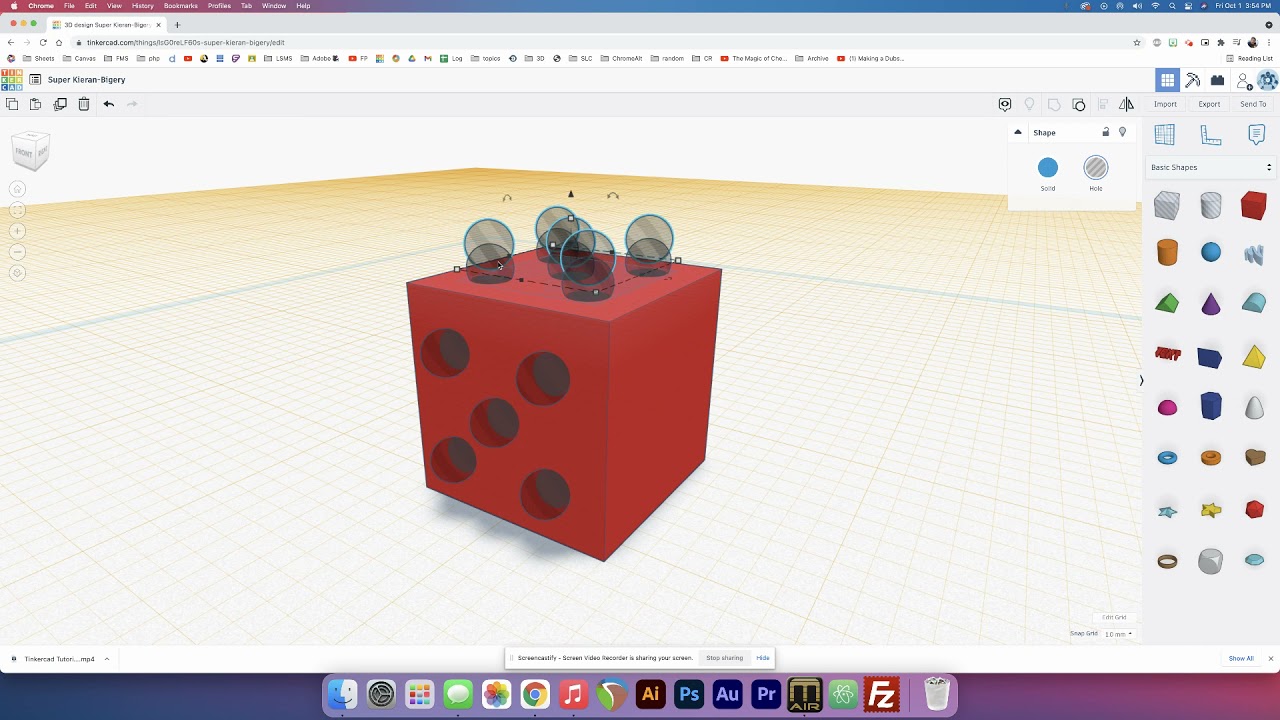Open Bricks mode icon

click(x=1217, y=80)
